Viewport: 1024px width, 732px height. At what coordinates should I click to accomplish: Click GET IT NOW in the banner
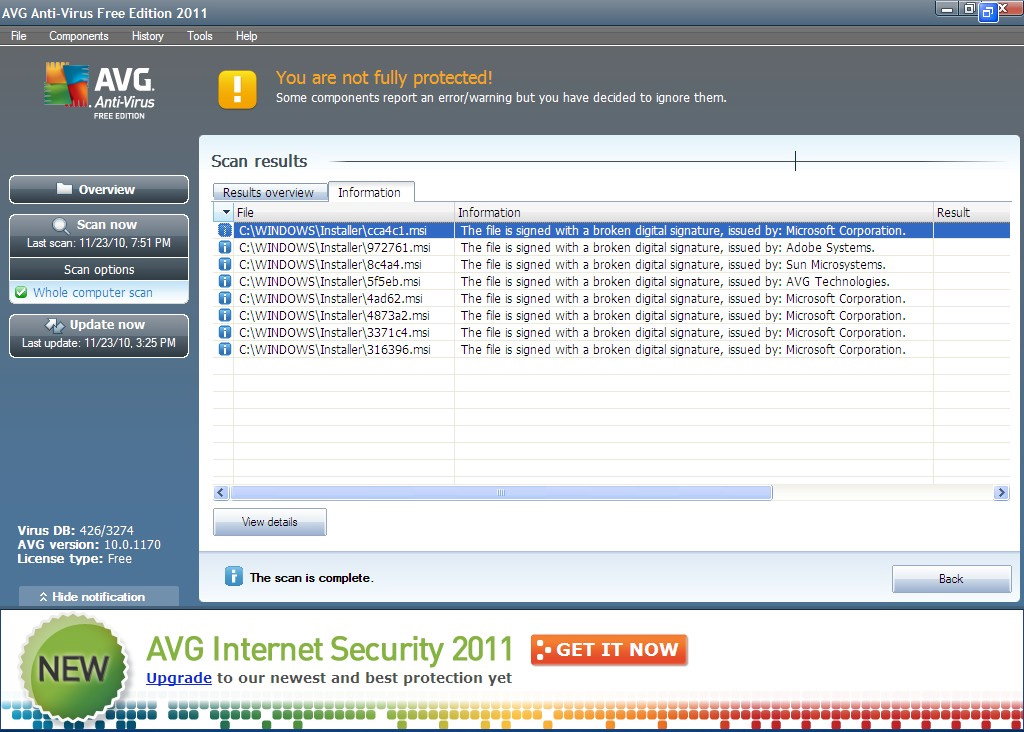pos(609,650)
